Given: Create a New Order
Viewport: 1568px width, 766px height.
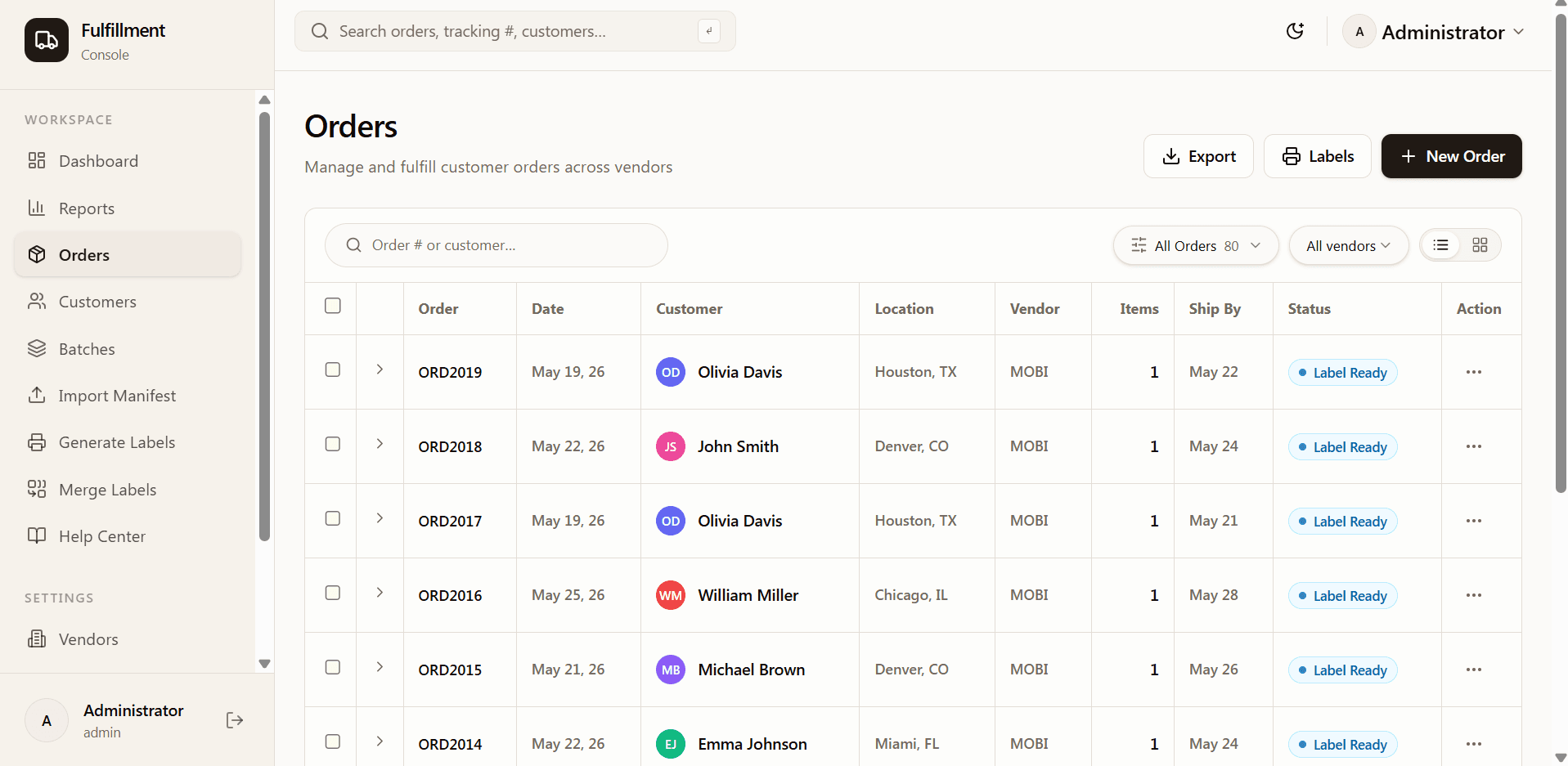Looking at the screenshot, I should click(1452, 156).
